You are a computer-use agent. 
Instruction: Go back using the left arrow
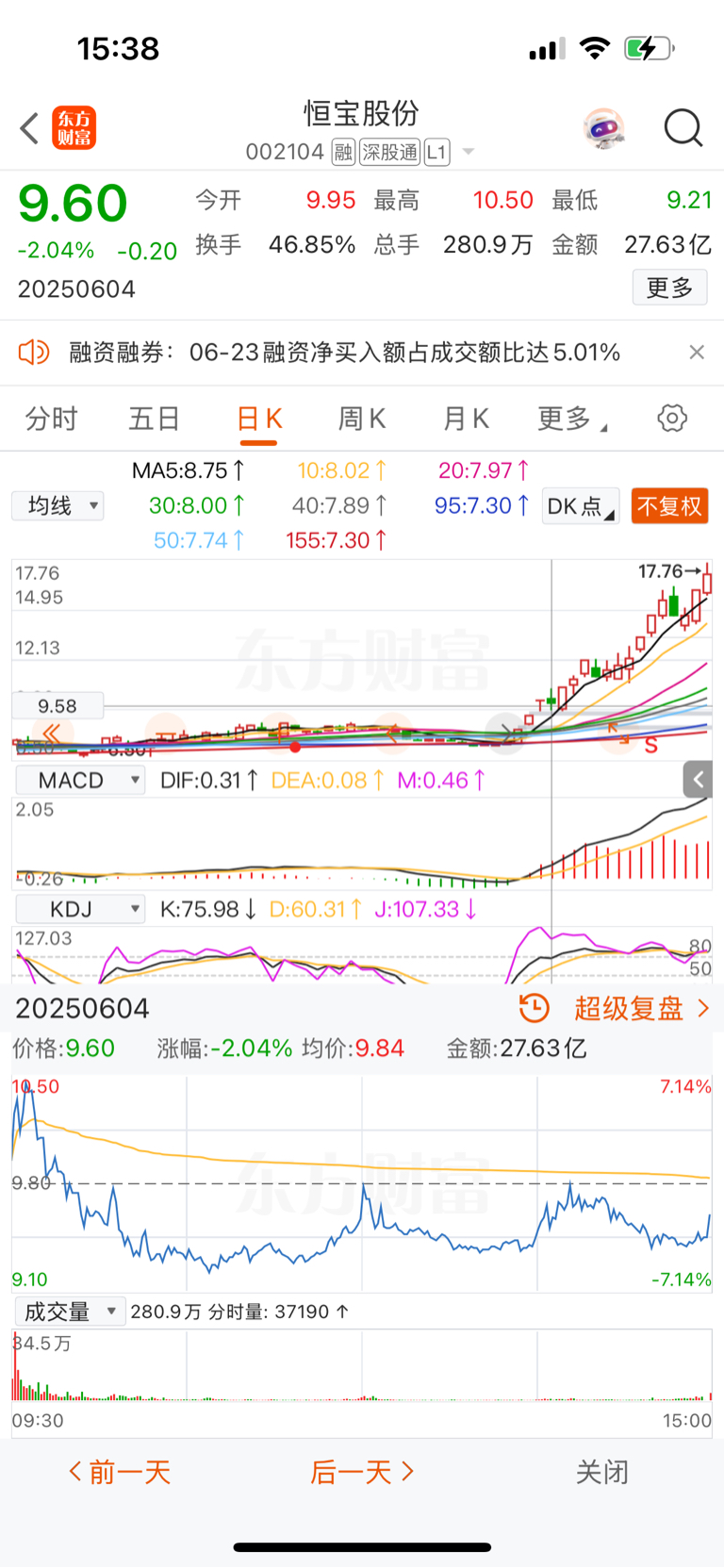tap(29, 128)
